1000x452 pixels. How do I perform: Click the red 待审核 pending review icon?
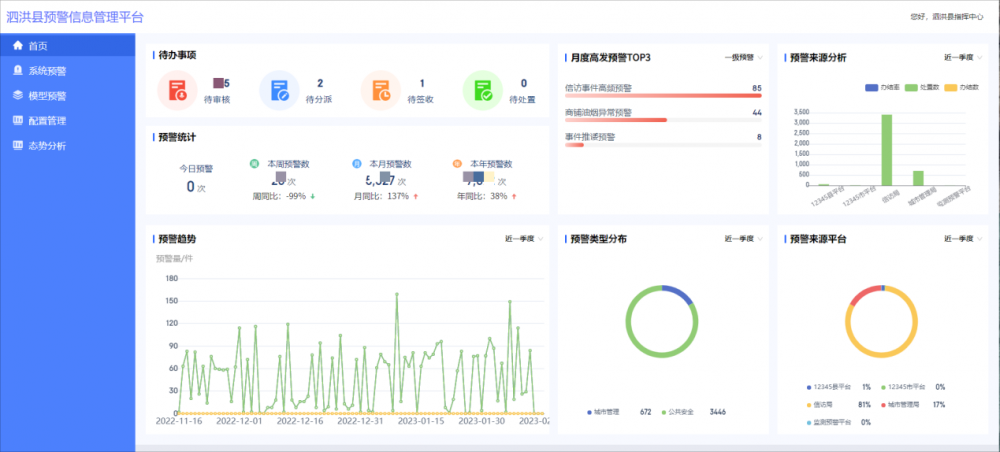coord(177,91)
